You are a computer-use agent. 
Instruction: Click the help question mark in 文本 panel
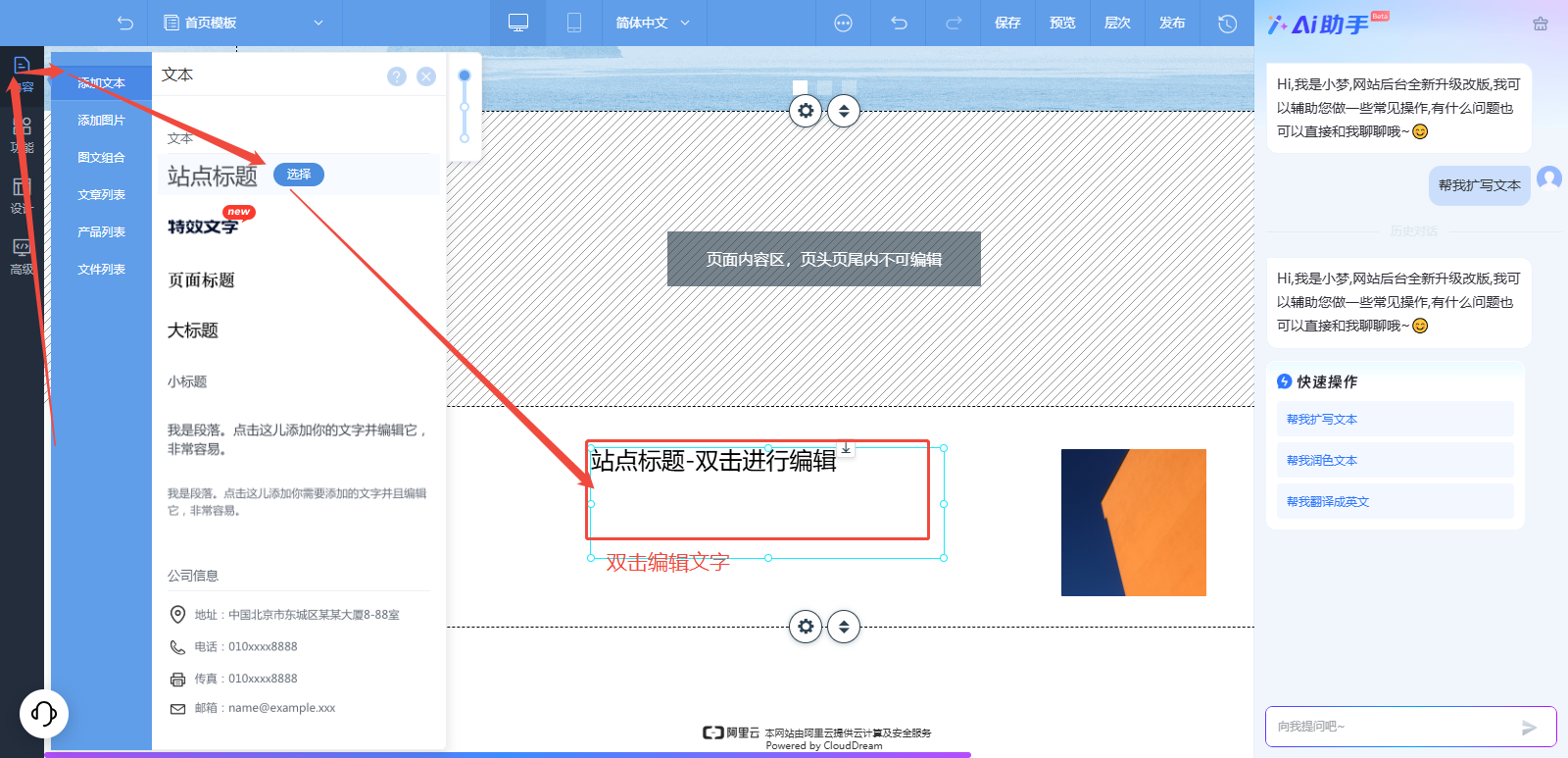pos(397,76)
